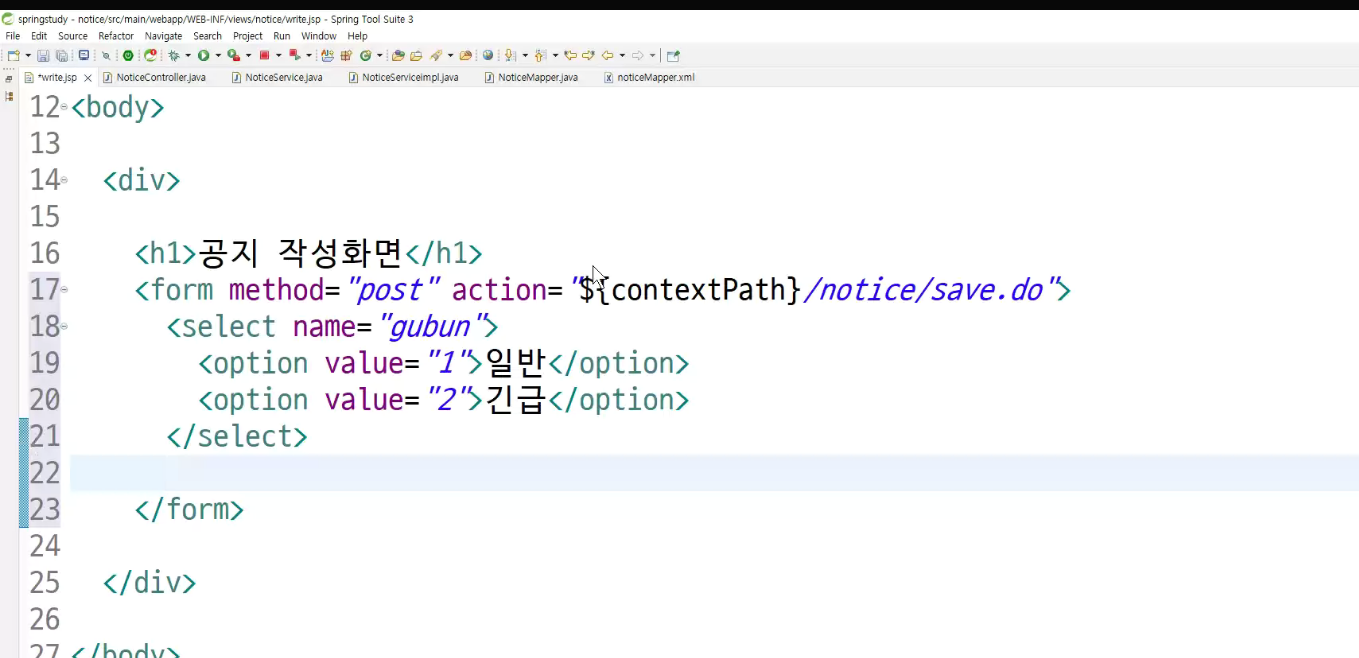Click the Save All toolbar icon
This screenshot has width=1359, height=658.
click(62, 55)
